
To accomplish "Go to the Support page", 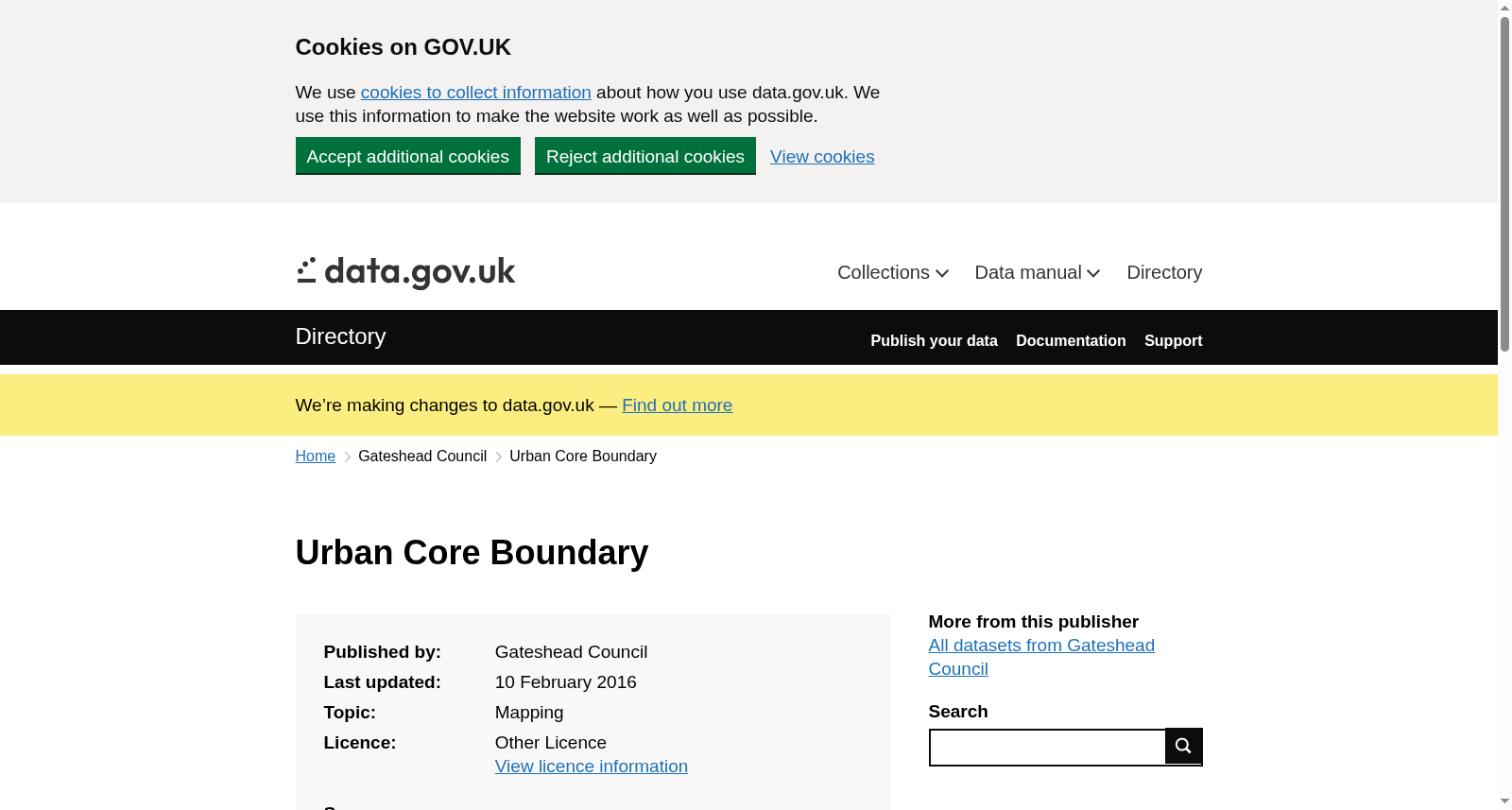I will 1173,340.
